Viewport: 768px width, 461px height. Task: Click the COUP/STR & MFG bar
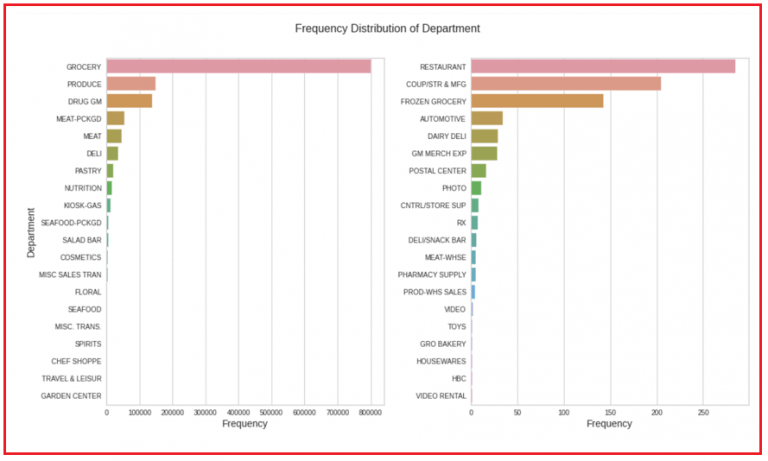(x=566, y=84)
